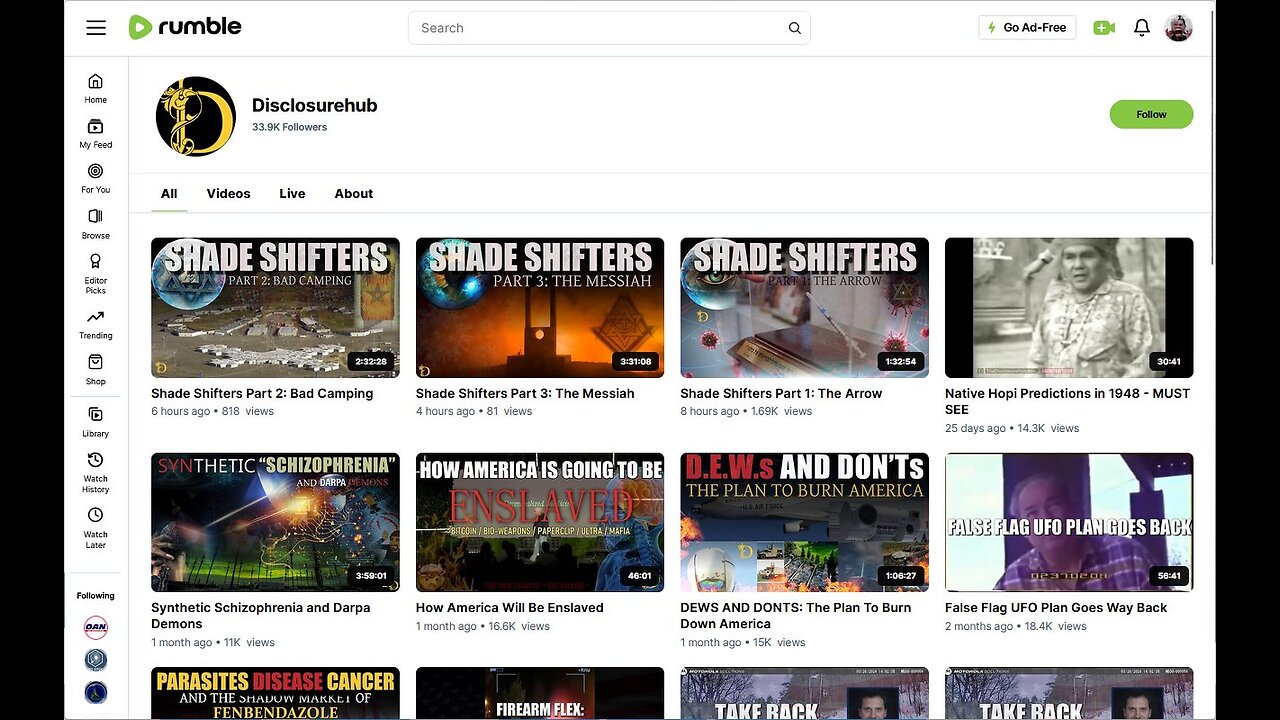Click the 33.9K Followers text
This screenshot has width=1280, height=720.
click(x=290, y=127)
